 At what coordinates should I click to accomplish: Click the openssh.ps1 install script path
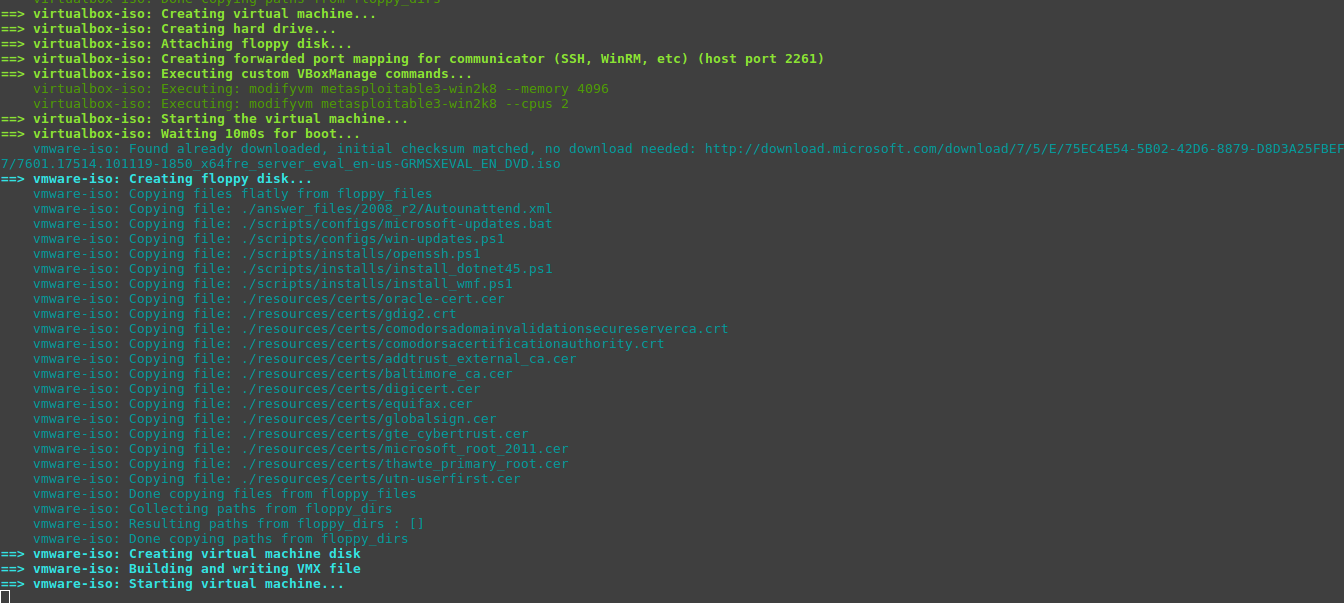pos(360,254)
